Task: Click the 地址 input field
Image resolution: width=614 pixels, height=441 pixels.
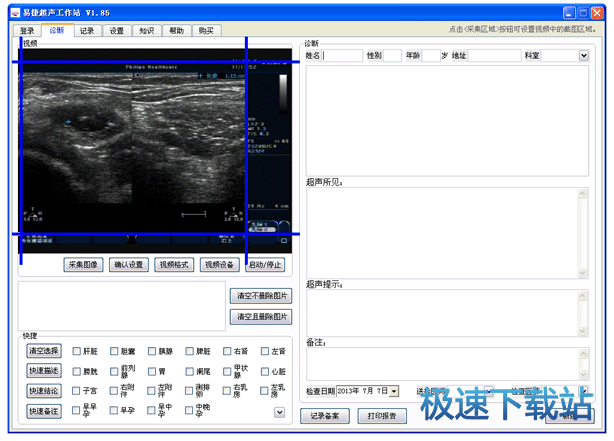Action: click(495, 56)
